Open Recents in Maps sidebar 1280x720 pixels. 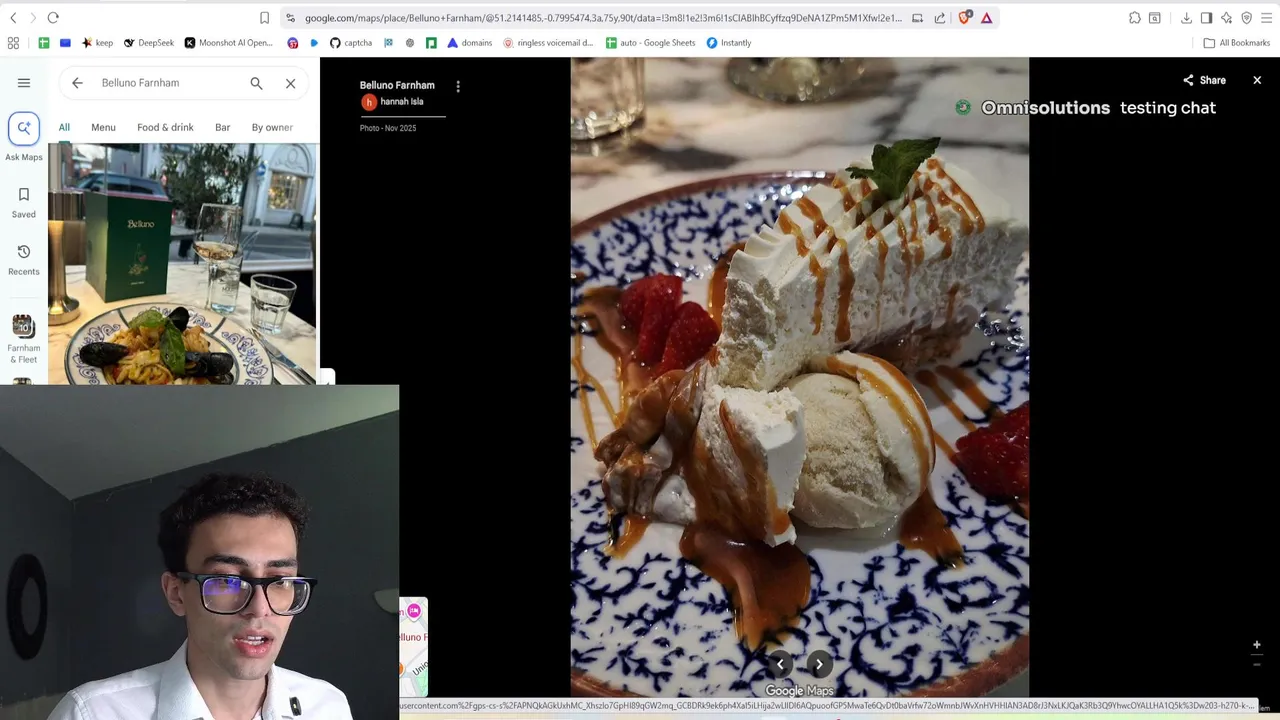pos(24,259)
